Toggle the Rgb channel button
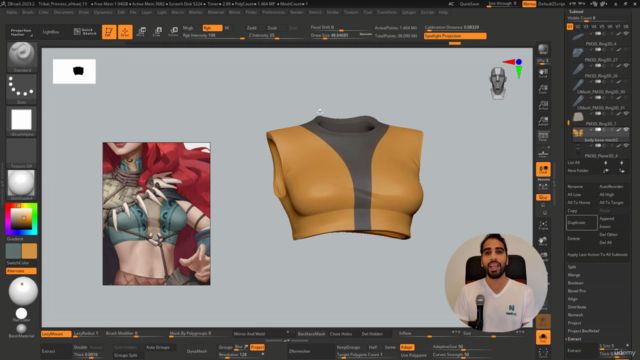 (212, 28)
